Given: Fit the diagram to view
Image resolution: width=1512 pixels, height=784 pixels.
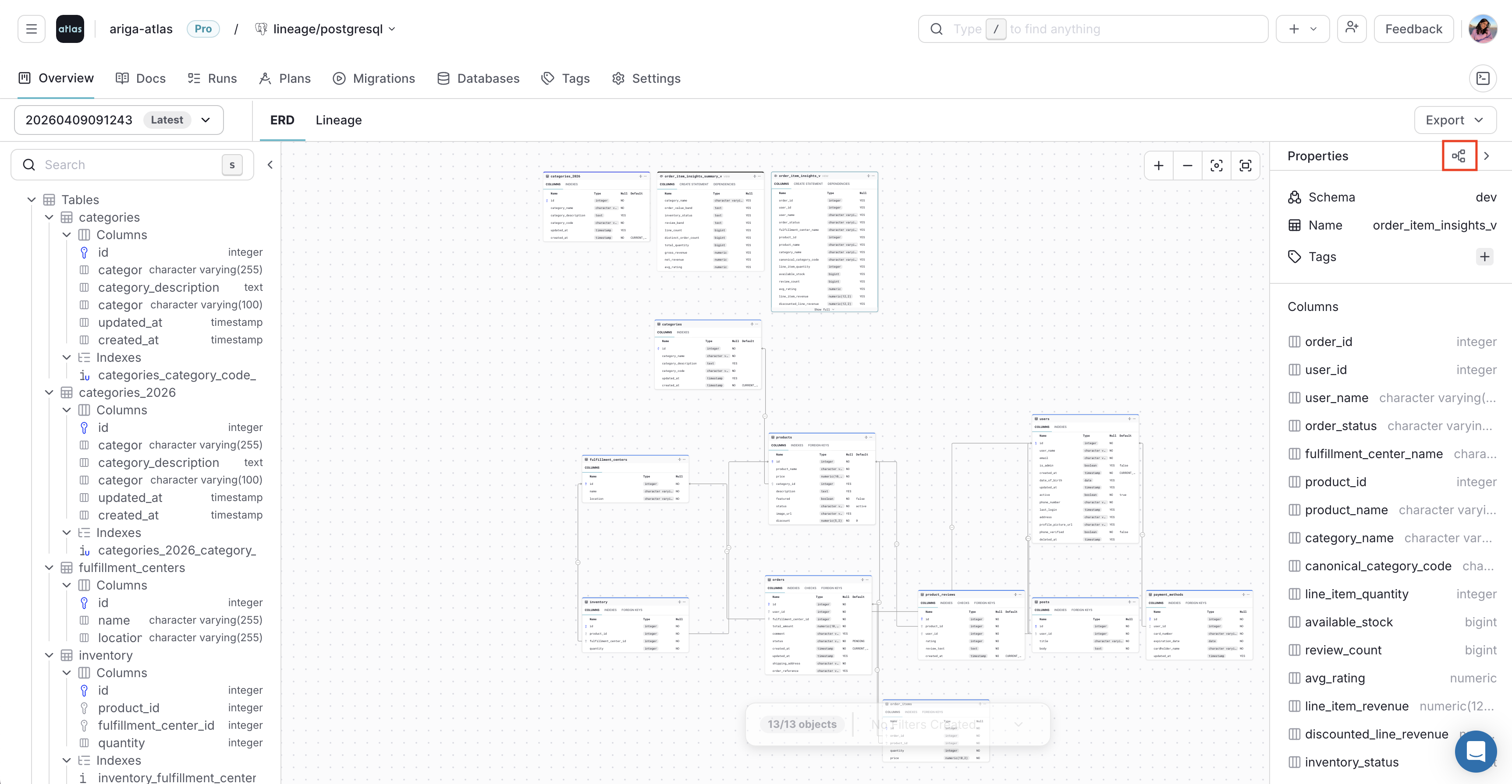Looking at the screenshot, I should pyautogui.click(x=1217, y=165).
